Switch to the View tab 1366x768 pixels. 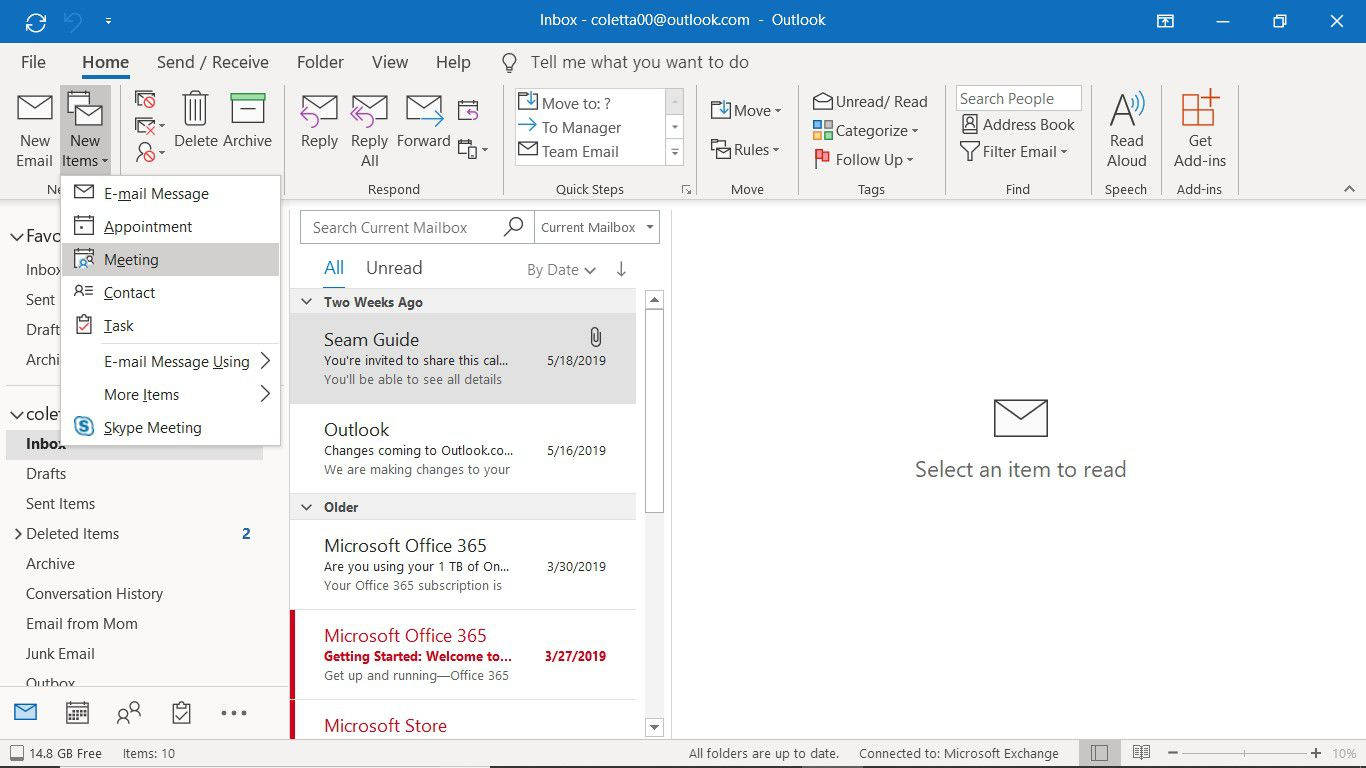click(x=390, y=62)
